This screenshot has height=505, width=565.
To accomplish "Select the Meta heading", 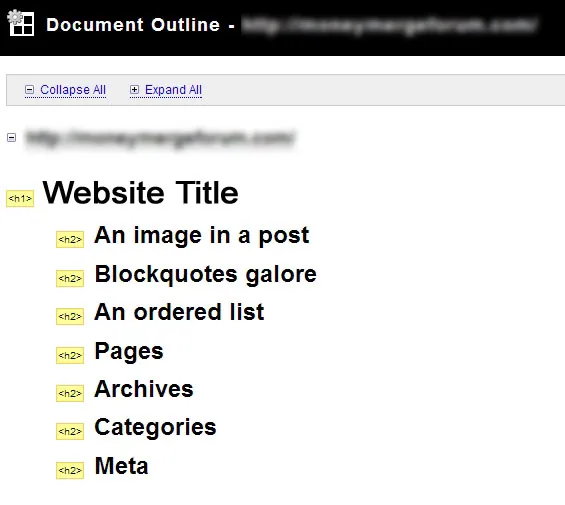I will tap(121, 466).
